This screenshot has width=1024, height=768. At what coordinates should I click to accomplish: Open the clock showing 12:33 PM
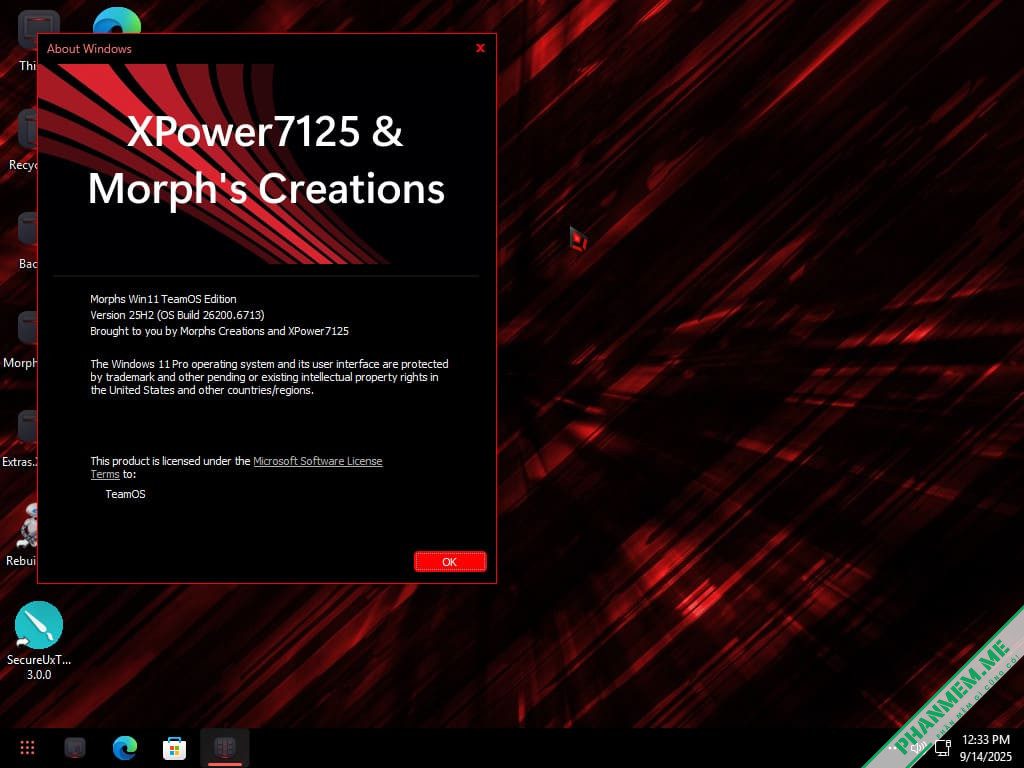985,748
